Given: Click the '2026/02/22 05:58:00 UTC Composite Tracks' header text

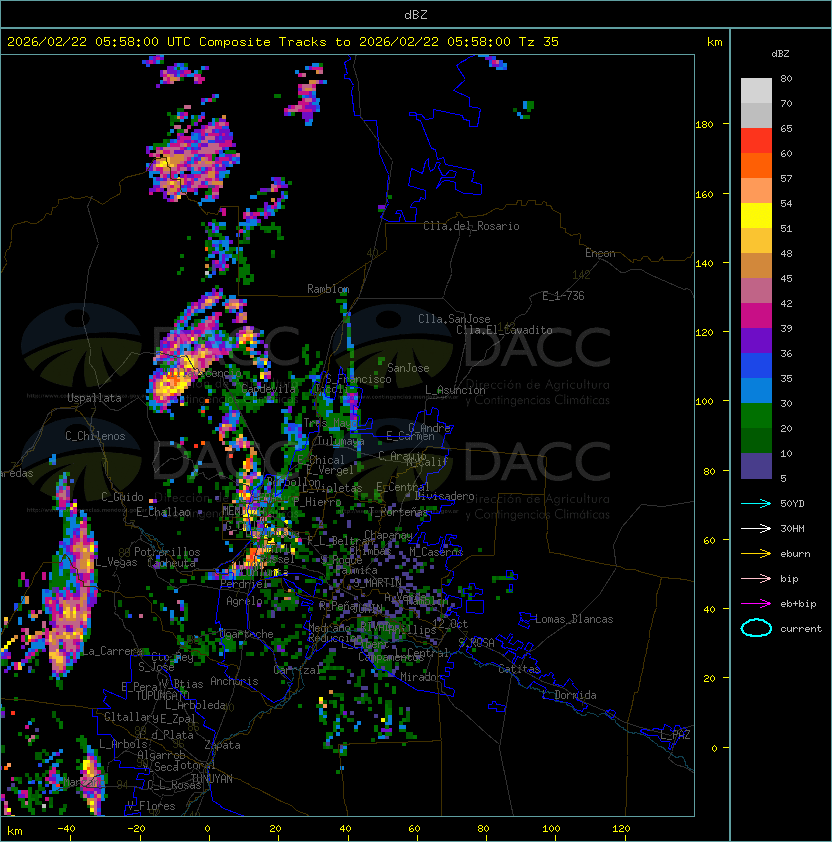Looking at the screenshot, I should (x=167, y=42).
